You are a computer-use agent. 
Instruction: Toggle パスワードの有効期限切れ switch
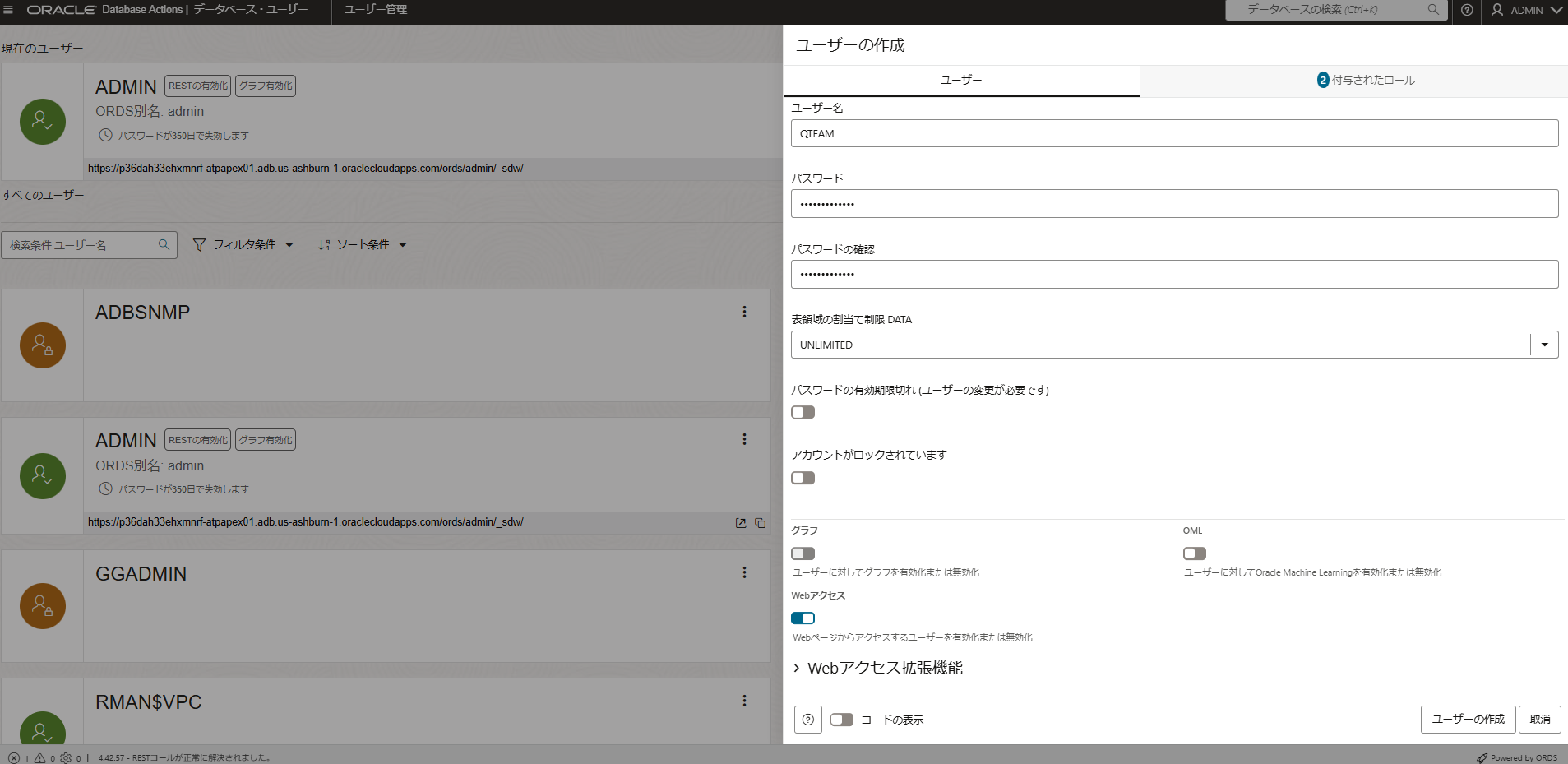803,412
